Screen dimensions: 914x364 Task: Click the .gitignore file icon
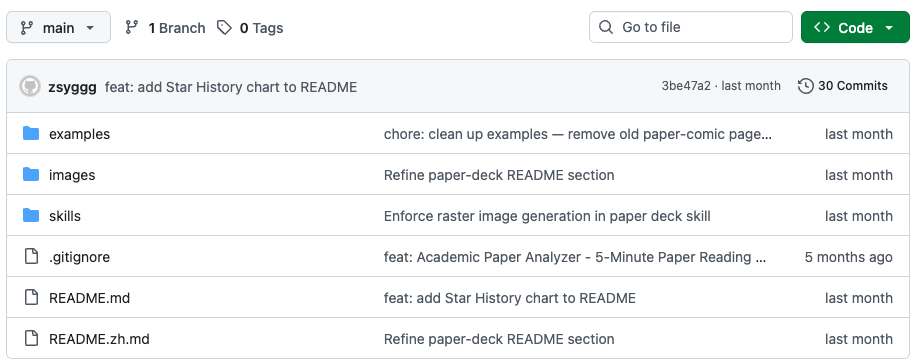[31, 256]
